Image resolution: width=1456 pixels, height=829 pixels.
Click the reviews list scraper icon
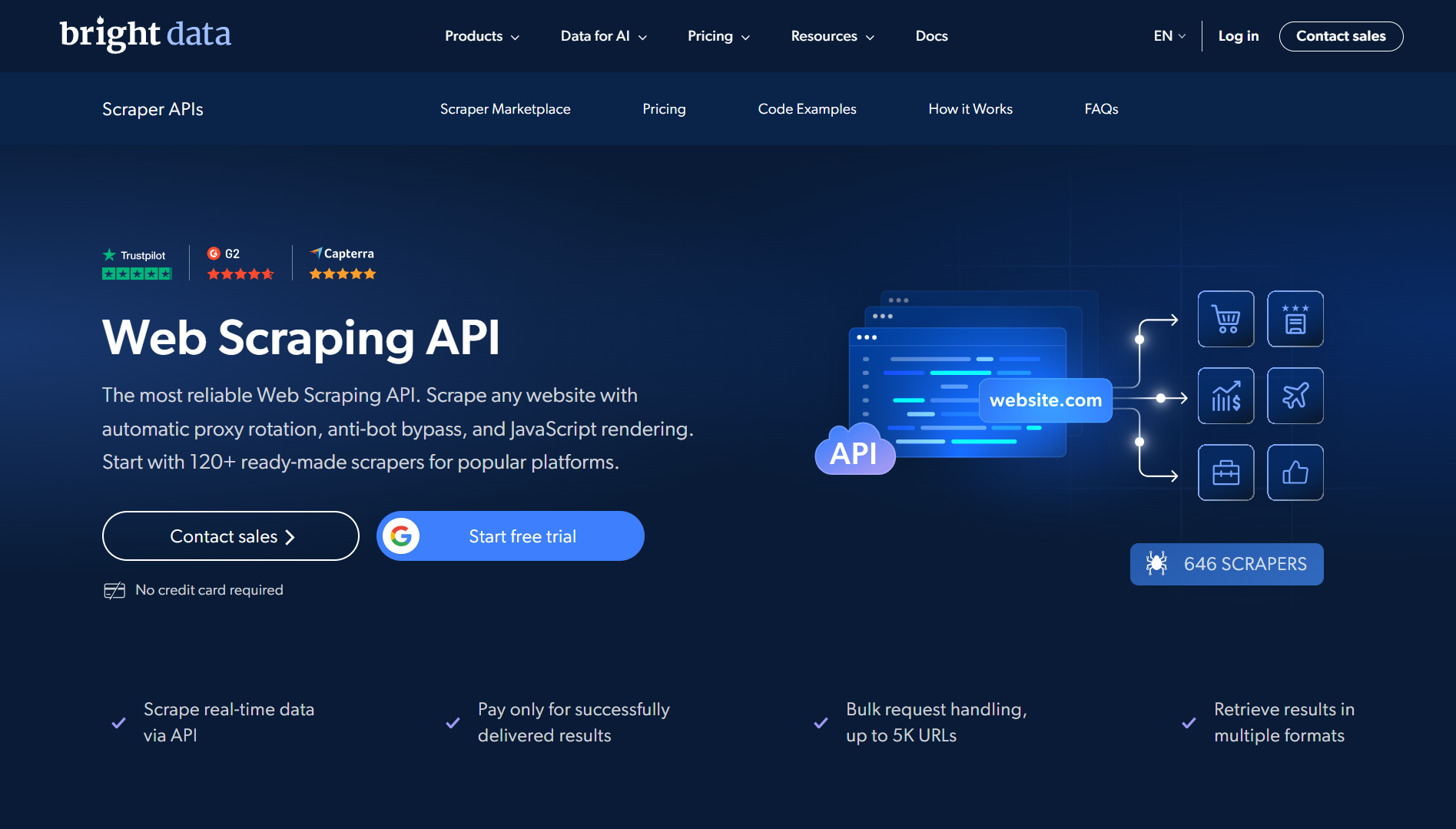[x=1295, y=319]
